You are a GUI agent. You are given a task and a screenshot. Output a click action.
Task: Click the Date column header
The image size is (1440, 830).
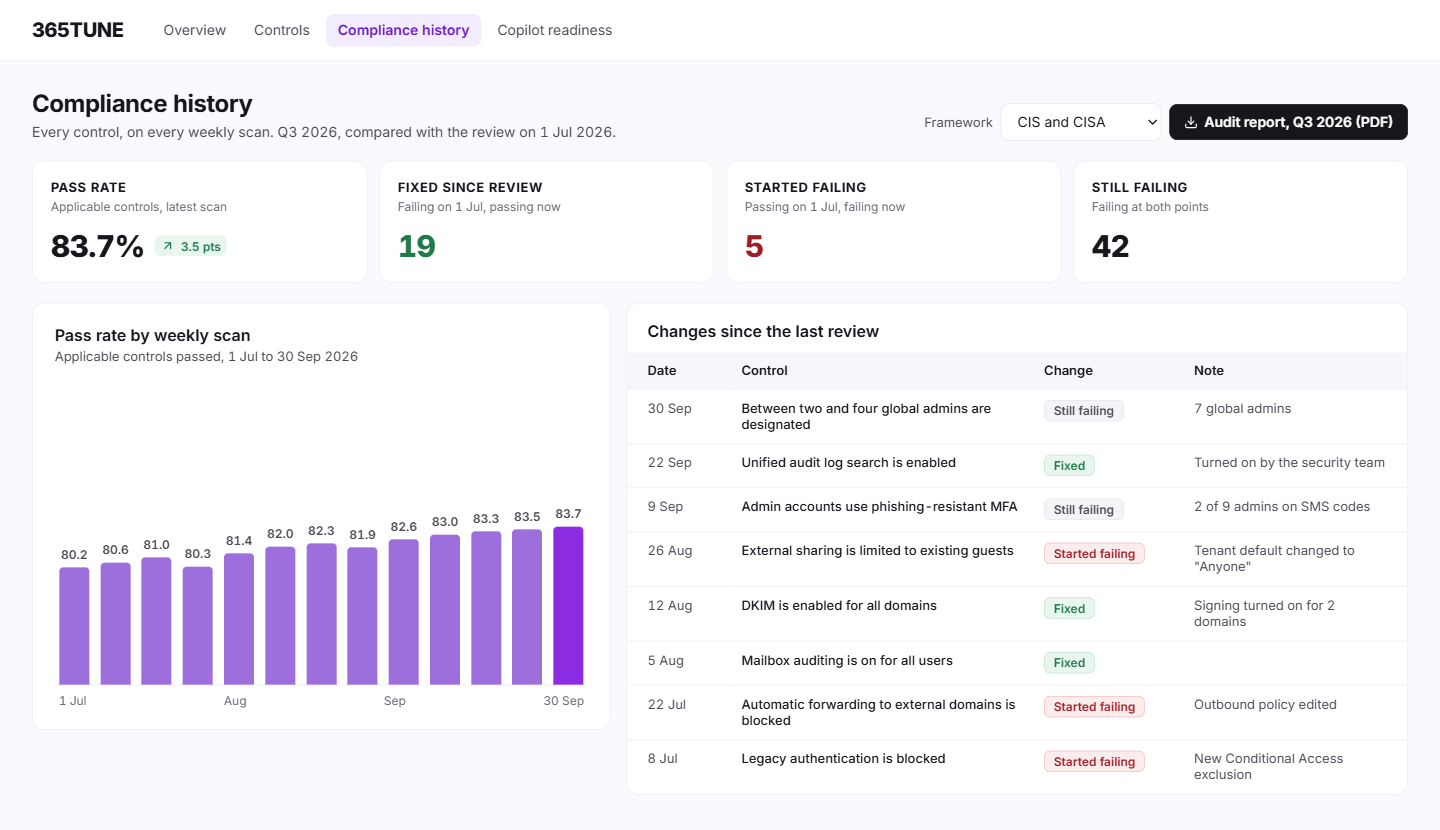(662, 370)
